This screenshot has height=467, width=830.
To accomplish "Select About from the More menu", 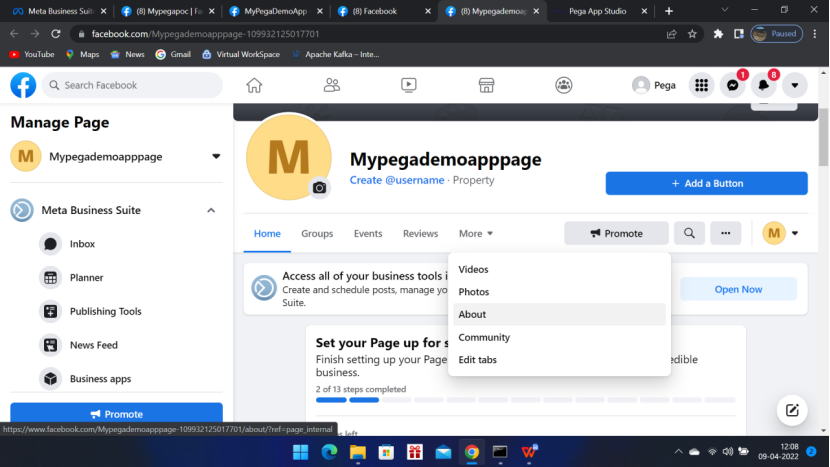I will tap(559, 315).
